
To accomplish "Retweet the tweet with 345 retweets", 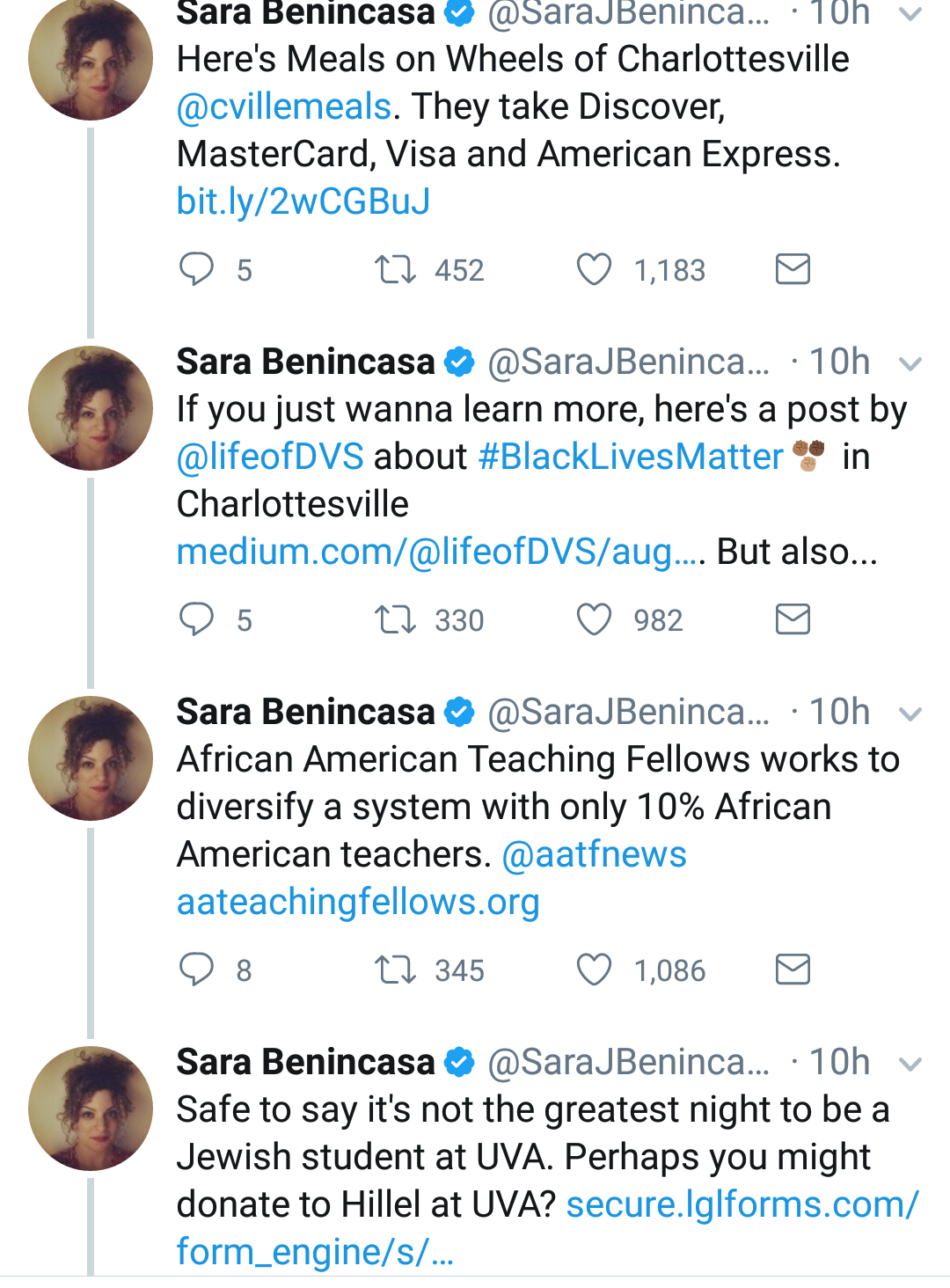I will 395,970.
